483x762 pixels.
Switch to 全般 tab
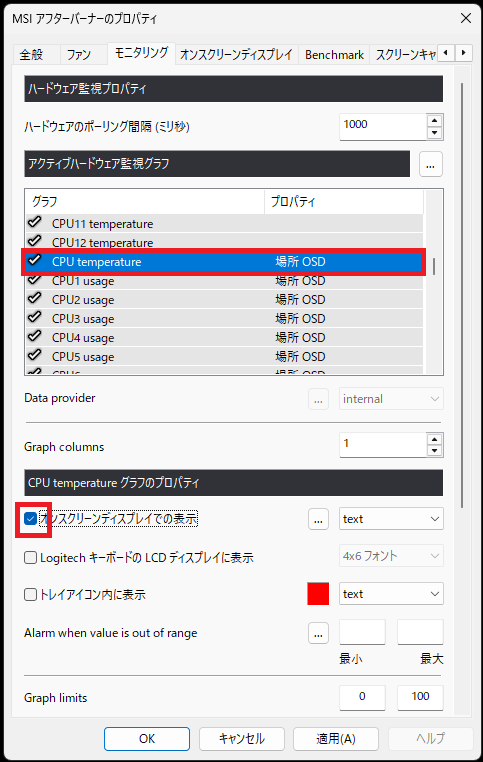[31, 54]
